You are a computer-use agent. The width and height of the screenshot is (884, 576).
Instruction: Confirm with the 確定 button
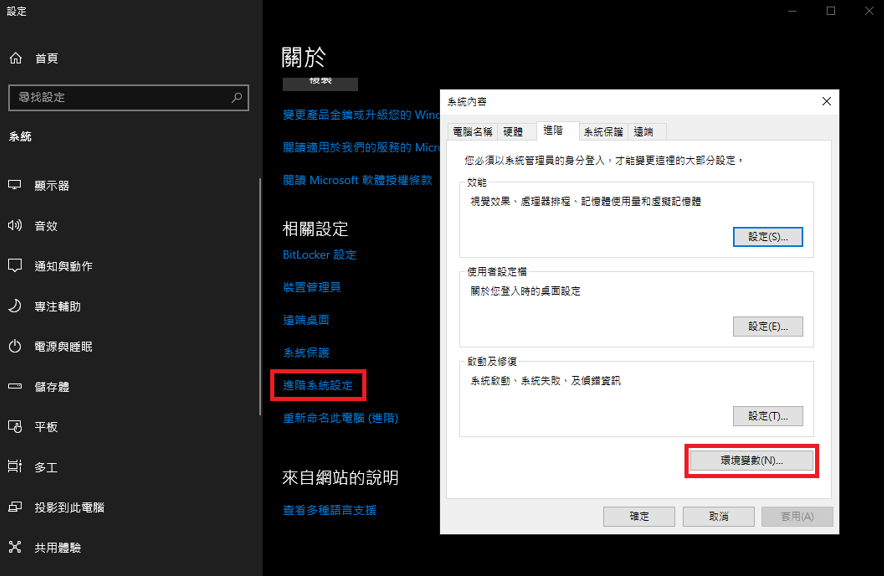coord(639,516)
